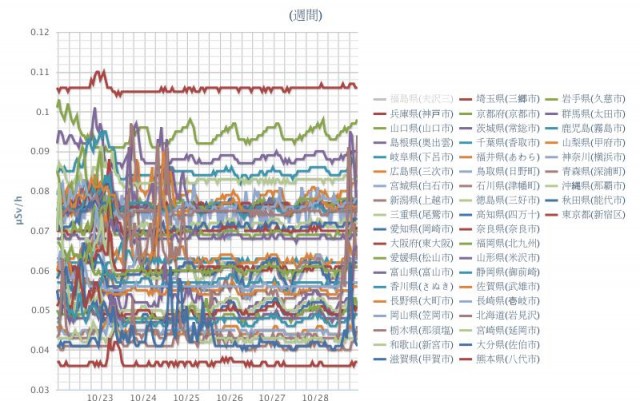Click the 10/27 x-axis date label
This screenshot has width=640, height=401.
[272, 397]
